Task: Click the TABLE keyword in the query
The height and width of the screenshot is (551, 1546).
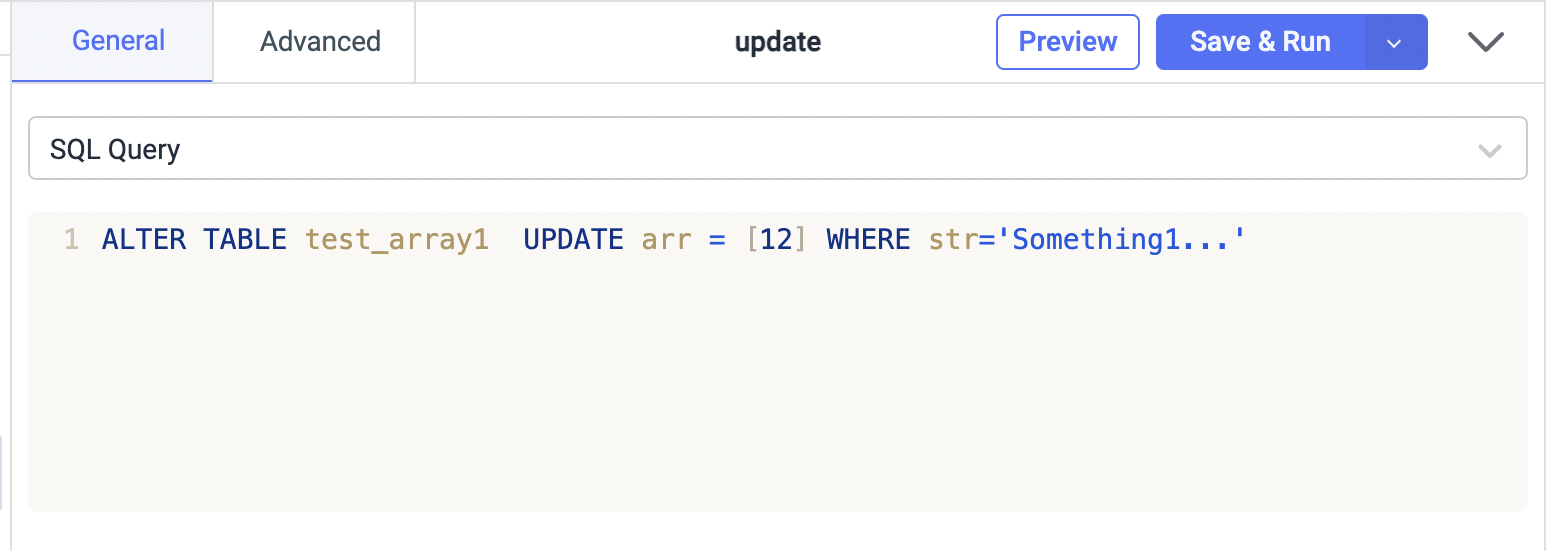Action: point(245,240)
